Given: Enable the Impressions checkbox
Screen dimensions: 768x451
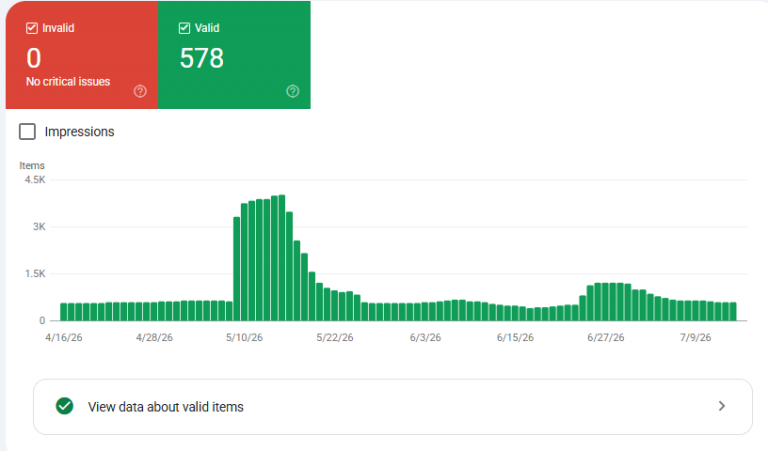Looking at the screenshot, I should tap(27, 132).
